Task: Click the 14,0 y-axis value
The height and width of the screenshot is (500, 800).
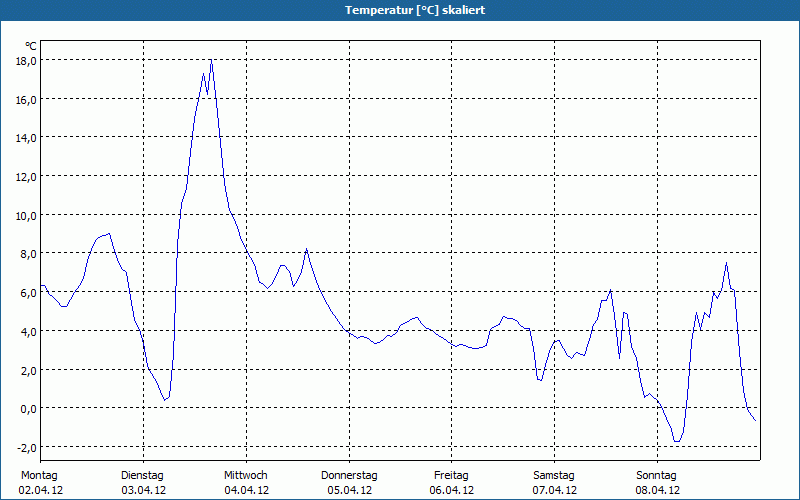Action: pyautogui.click(x=26, y=138)
